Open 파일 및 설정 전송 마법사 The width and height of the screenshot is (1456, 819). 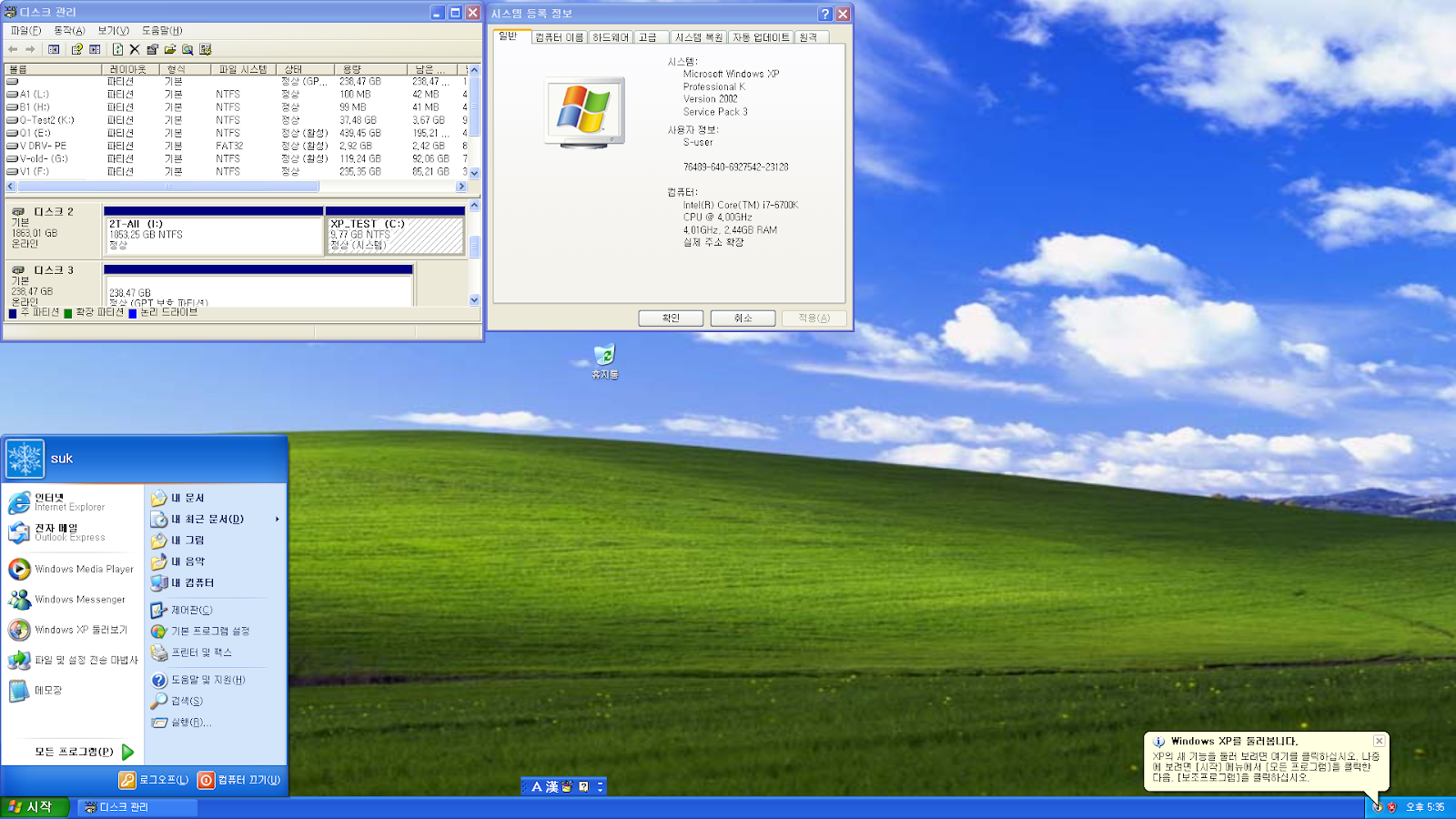[73, 660]
